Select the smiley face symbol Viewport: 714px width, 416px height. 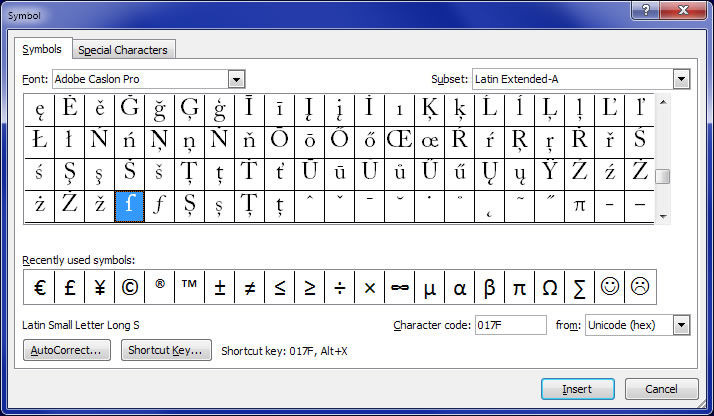click(609, 288)
